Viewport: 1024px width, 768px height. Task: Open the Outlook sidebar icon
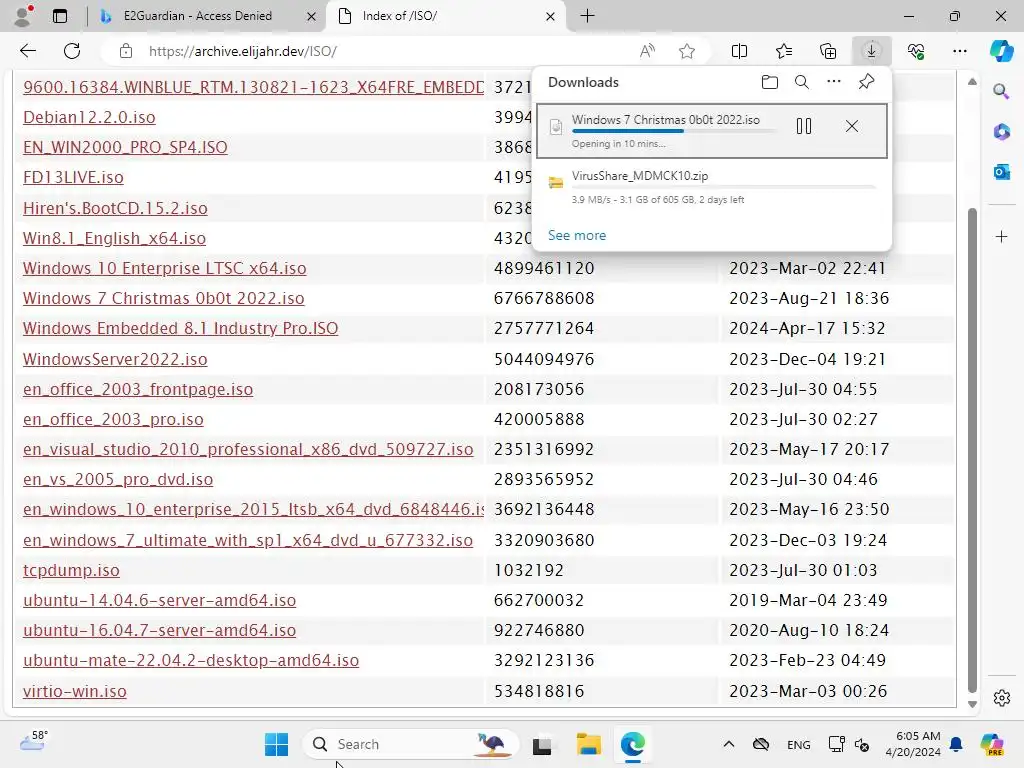[1001, 172]
